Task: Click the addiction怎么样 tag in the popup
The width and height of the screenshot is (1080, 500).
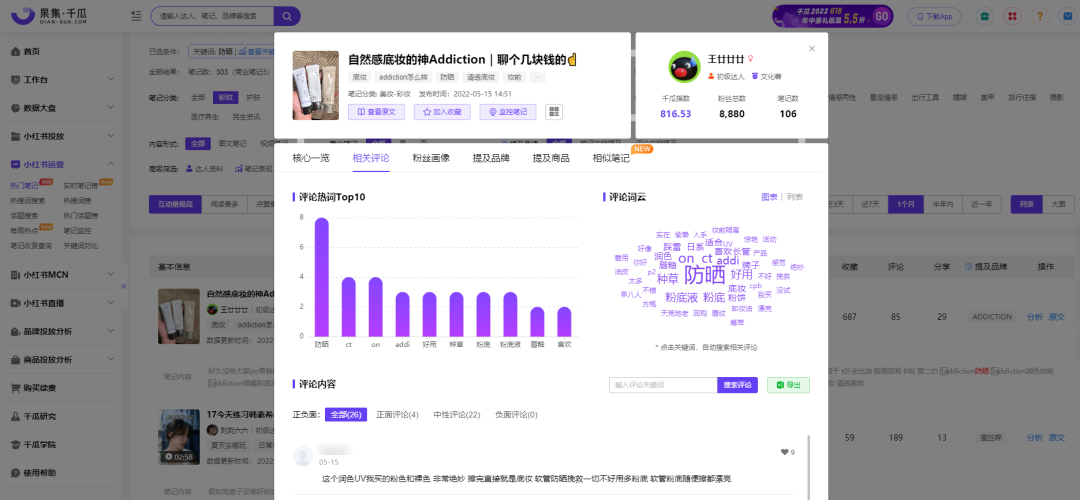Action: click(404, 77)
